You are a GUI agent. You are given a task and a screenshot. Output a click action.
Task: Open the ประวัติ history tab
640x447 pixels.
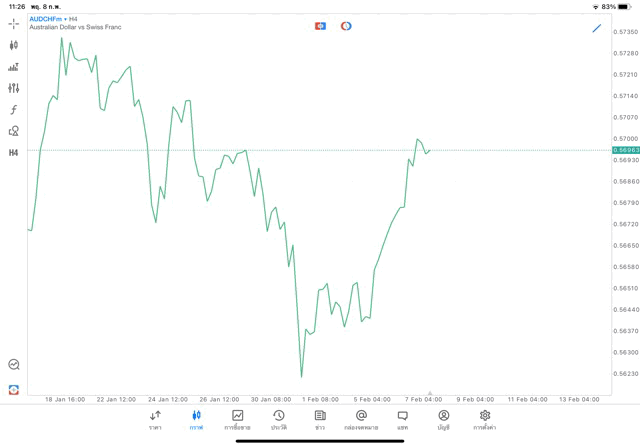278,420
